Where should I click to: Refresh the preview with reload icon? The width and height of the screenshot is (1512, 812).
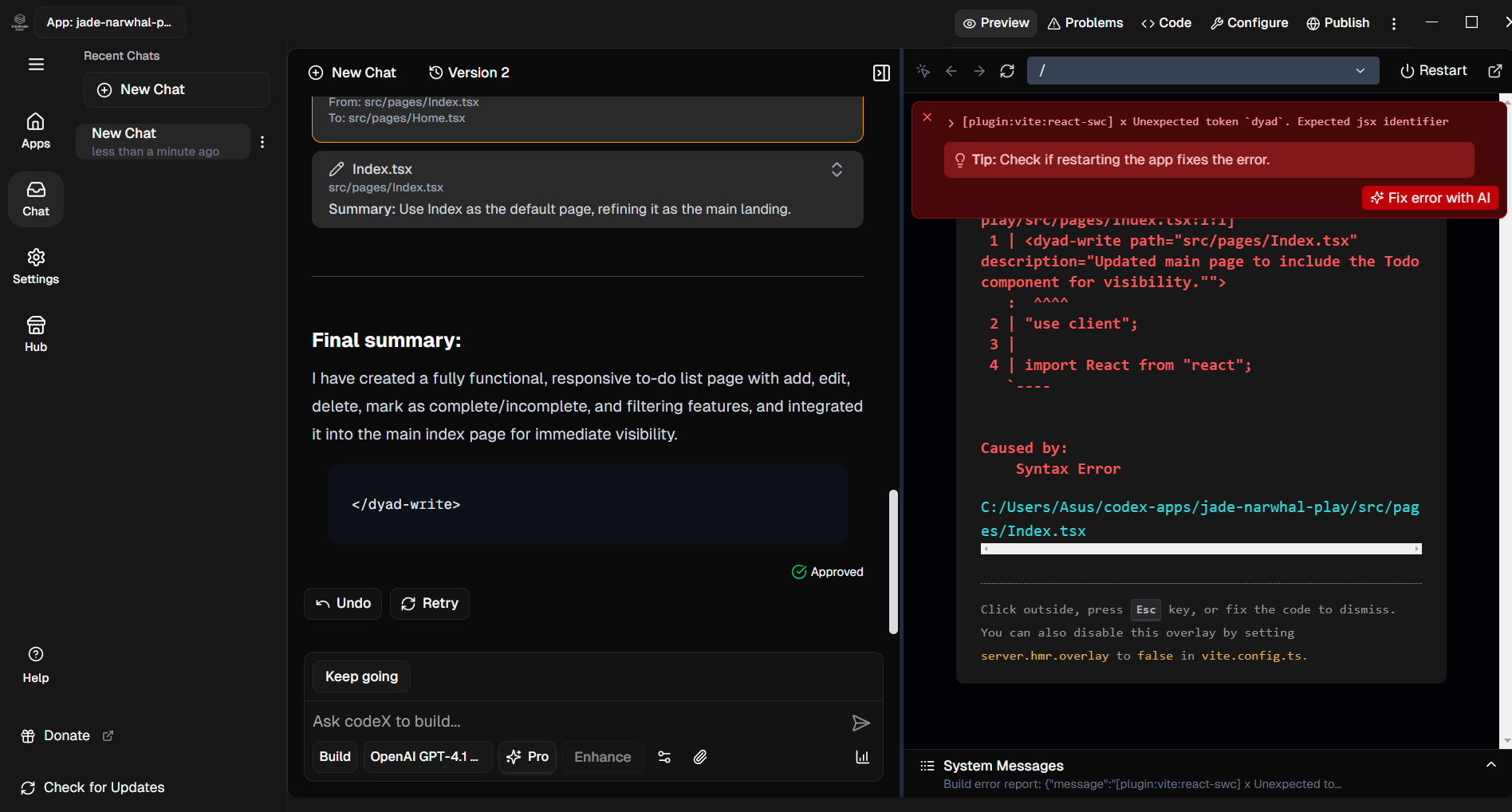(1007, 71)
